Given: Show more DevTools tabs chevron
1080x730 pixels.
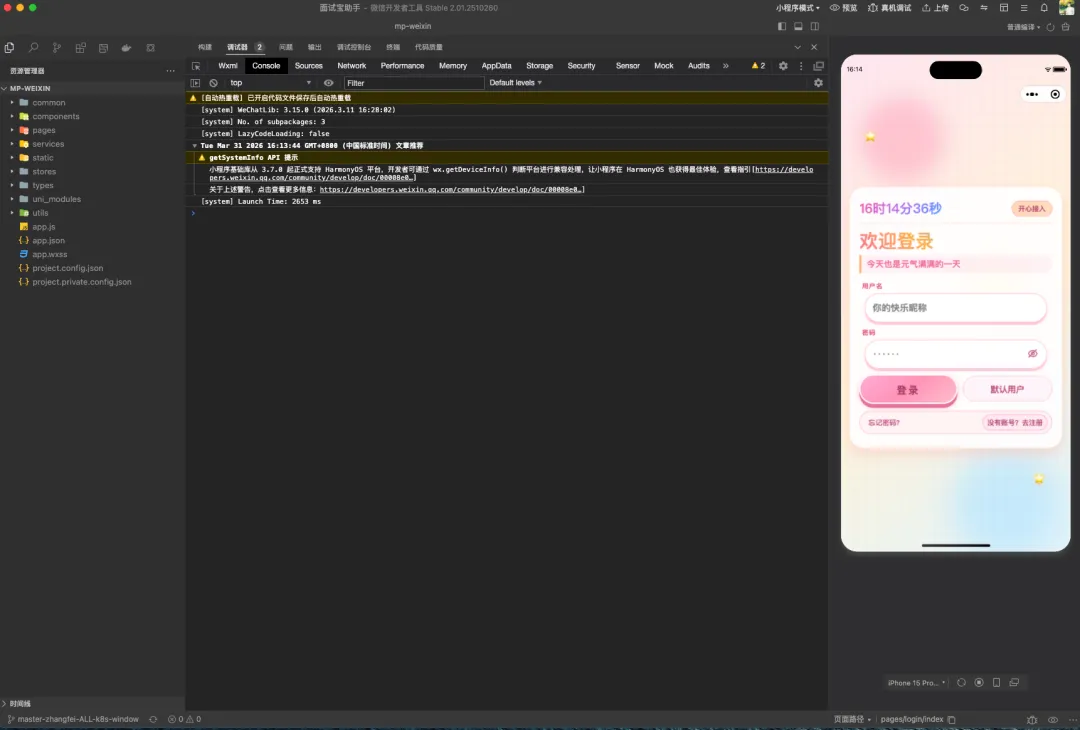Looking at the screenshot, I should pyautogui.click(x=725, y=66).
